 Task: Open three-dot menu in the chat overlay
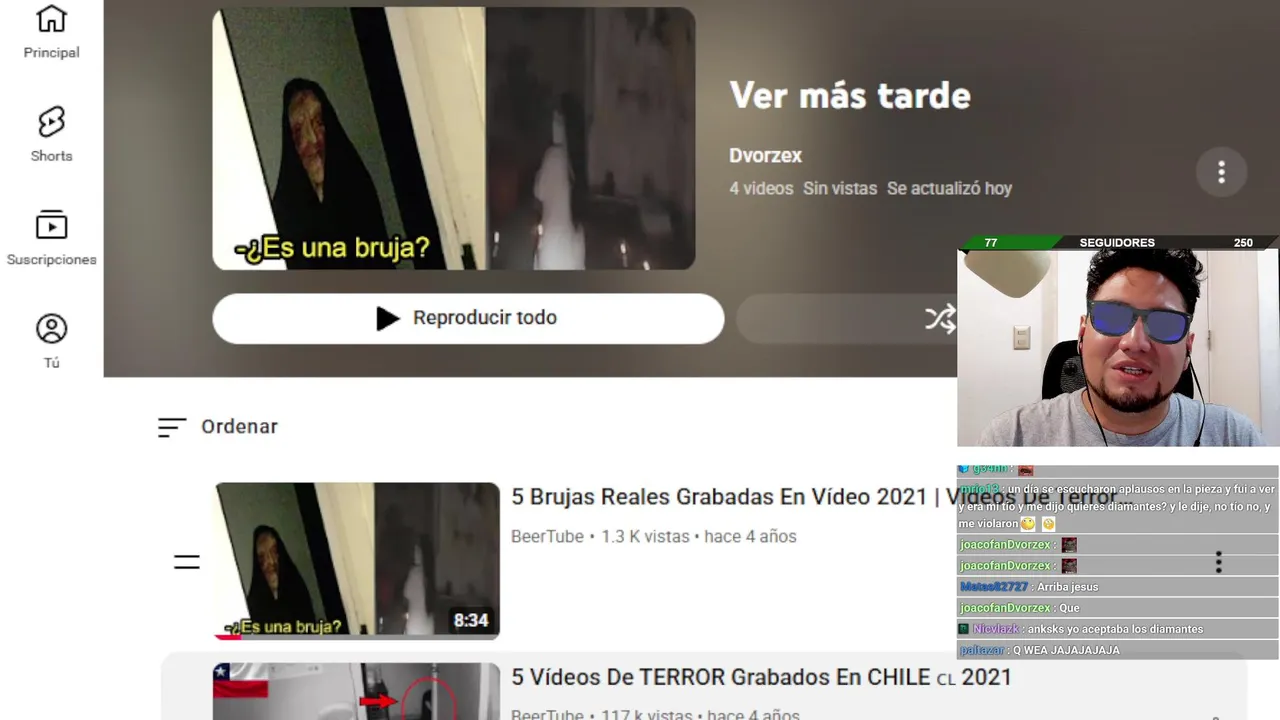click(x=1218, y=562)
